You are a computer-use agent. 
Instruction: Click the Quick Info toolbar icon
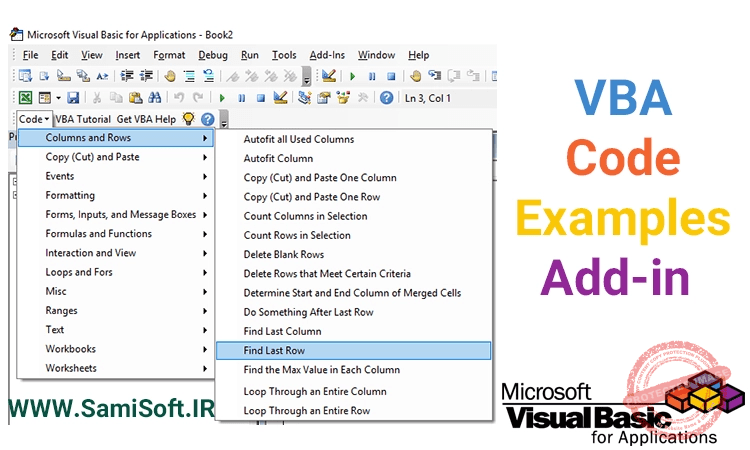coord(64,76)
